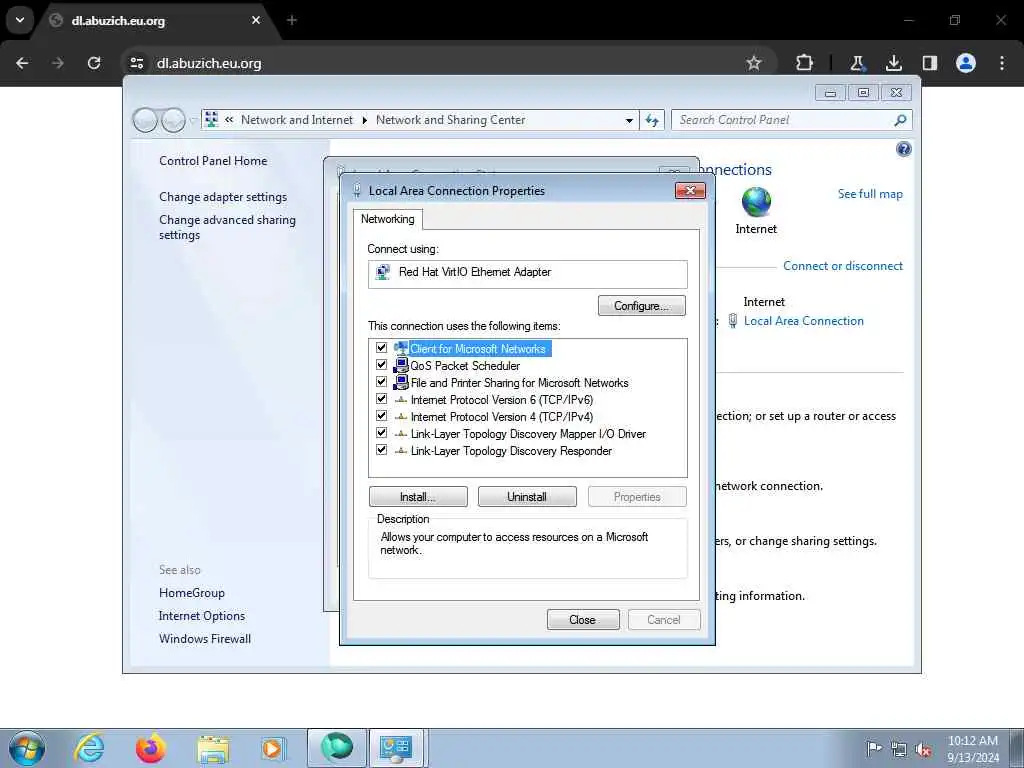
Task: Select QoS Packet Scheduler row
Action: coord(465,366)
